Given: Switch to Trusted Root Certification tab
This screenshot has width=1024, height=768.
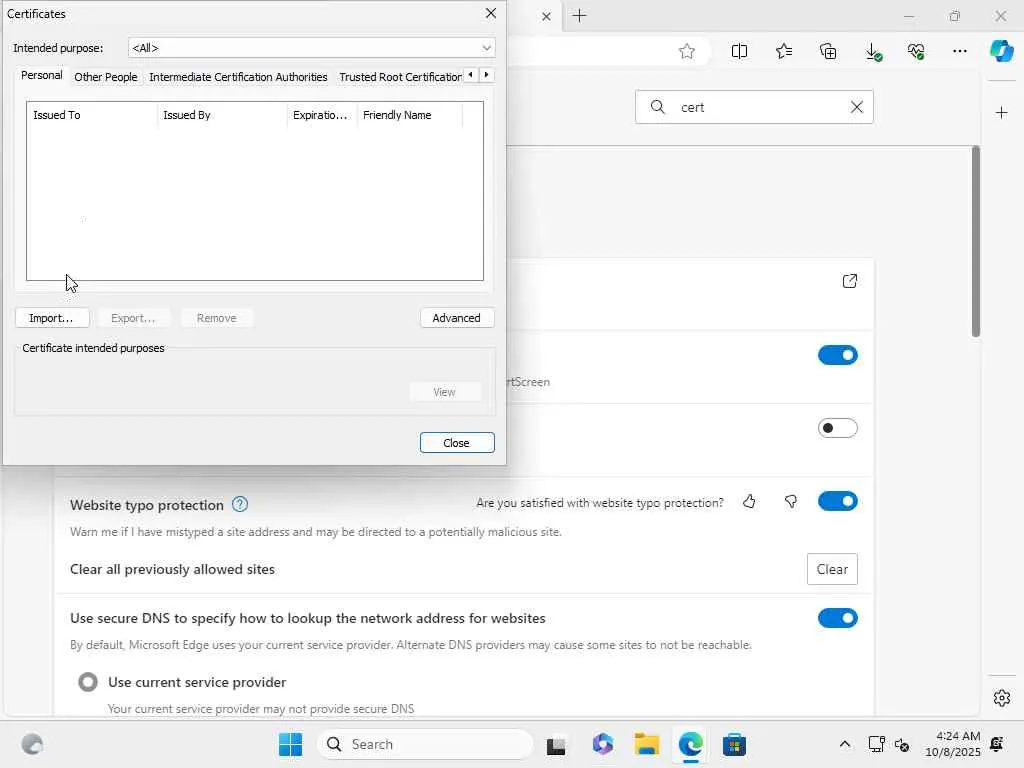Looking at the screenshot, I should point(399,77).
